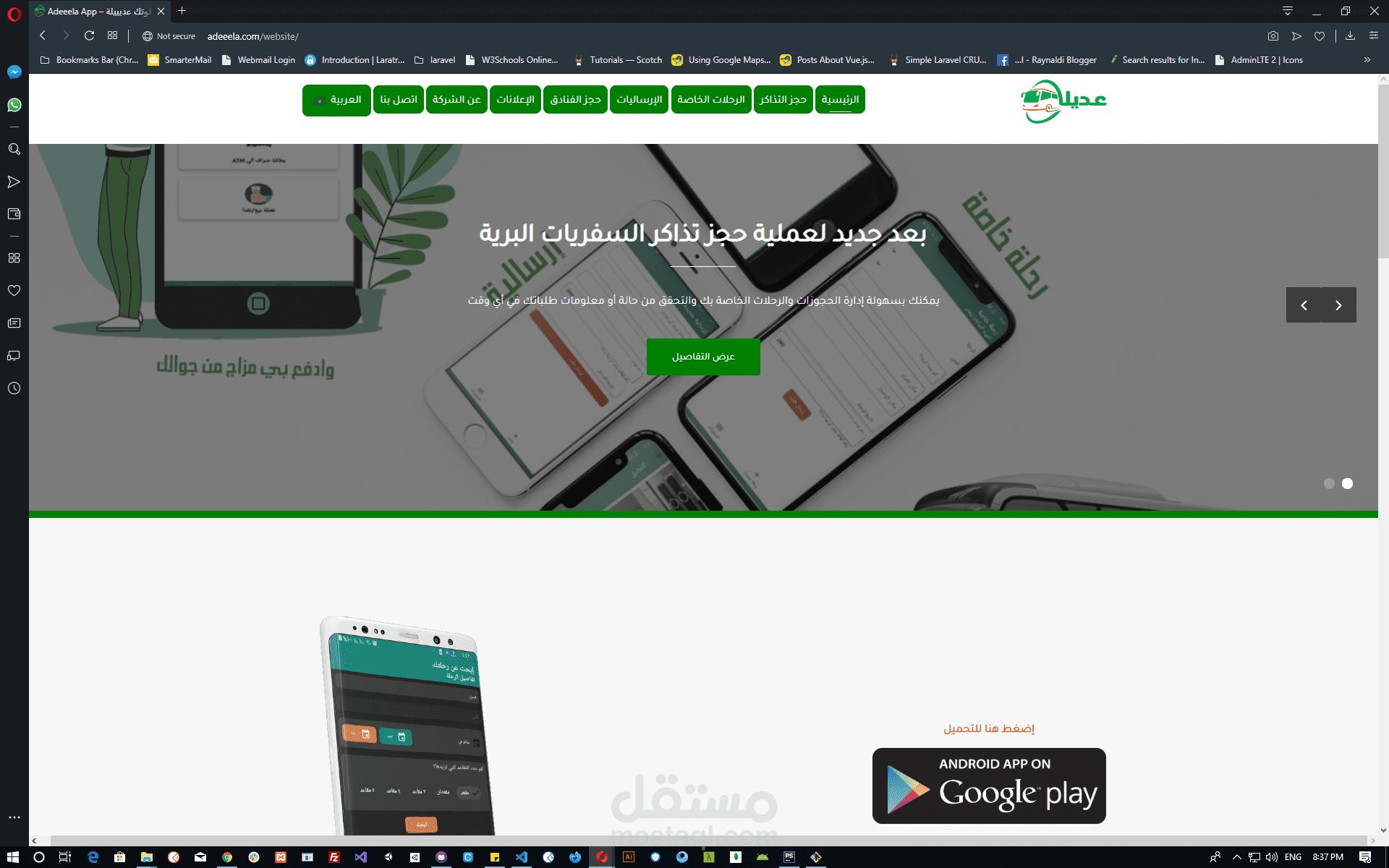This screenshot has height=868, width=1389.
Task: Click the back navigation arrow icon
Action: (42, 36)
